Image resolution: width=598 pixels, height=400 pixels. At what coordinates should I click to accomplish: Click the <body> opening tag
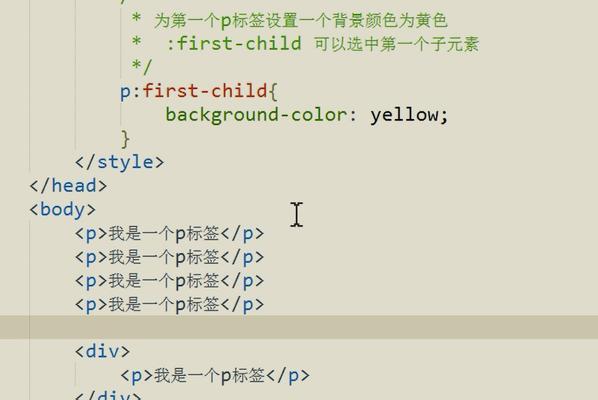tap(62, 210)
